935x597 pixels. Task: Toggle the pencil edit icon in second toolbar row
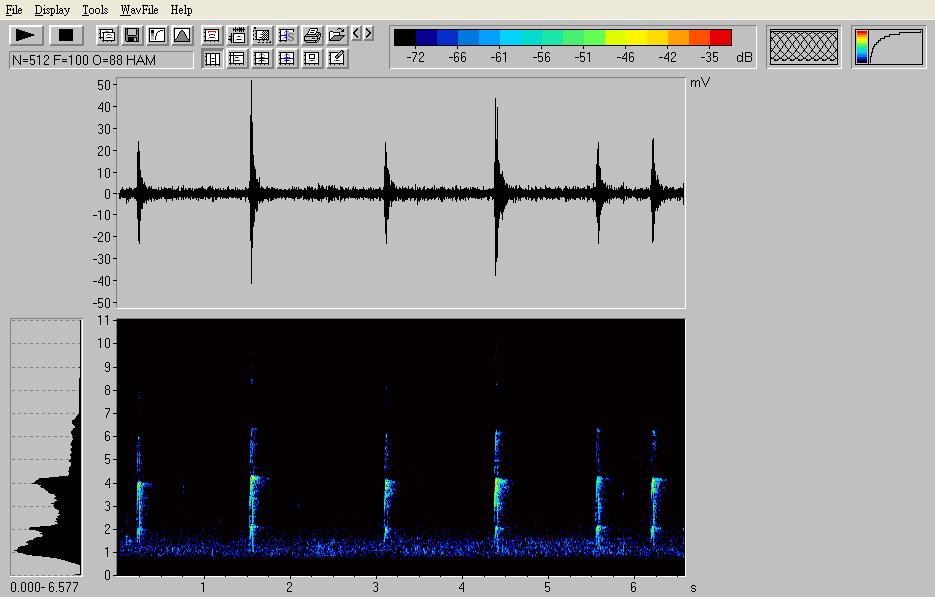tap(337, 59)
